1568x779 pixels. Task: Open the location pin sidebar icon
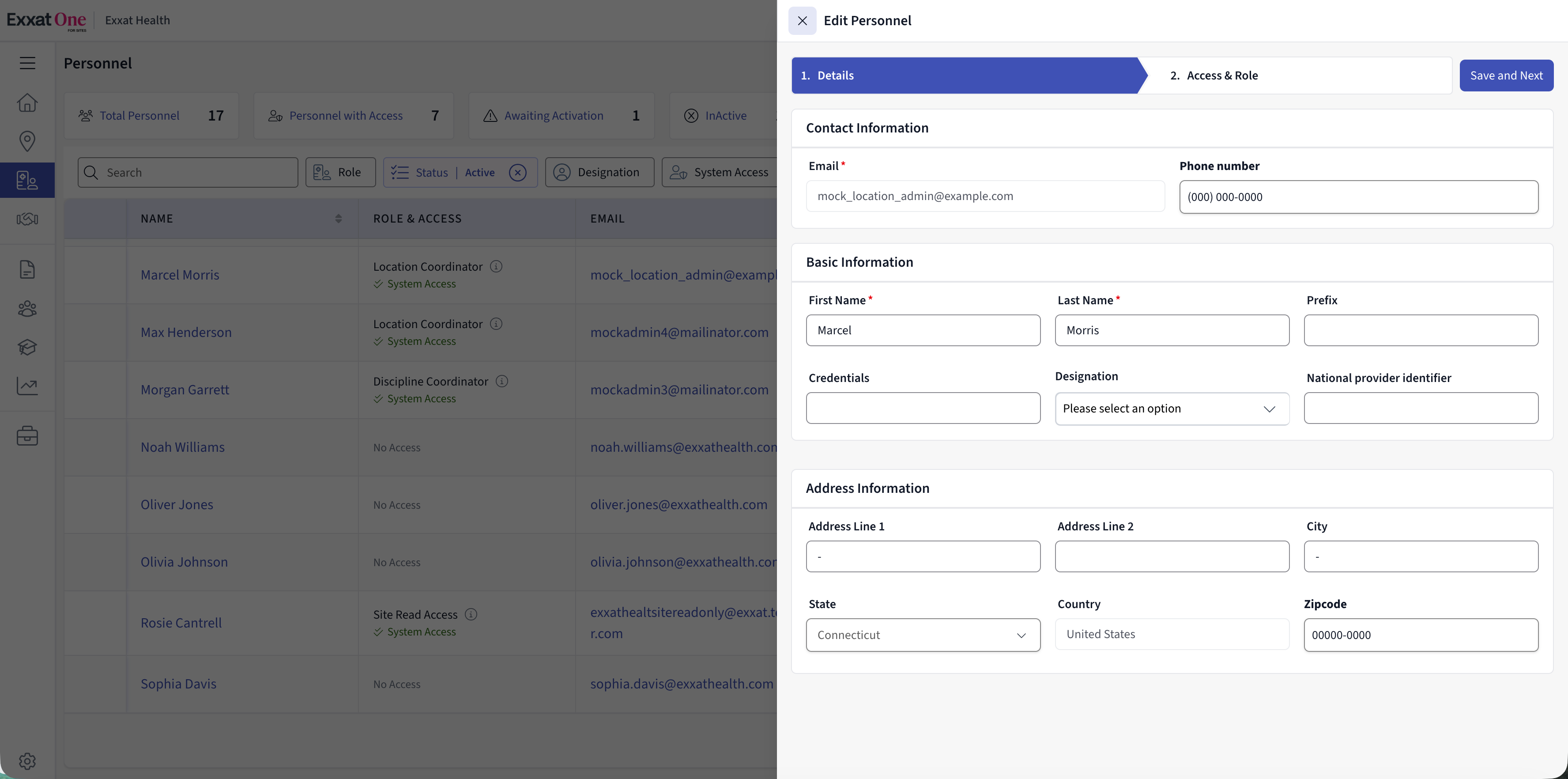click(27, 141)
